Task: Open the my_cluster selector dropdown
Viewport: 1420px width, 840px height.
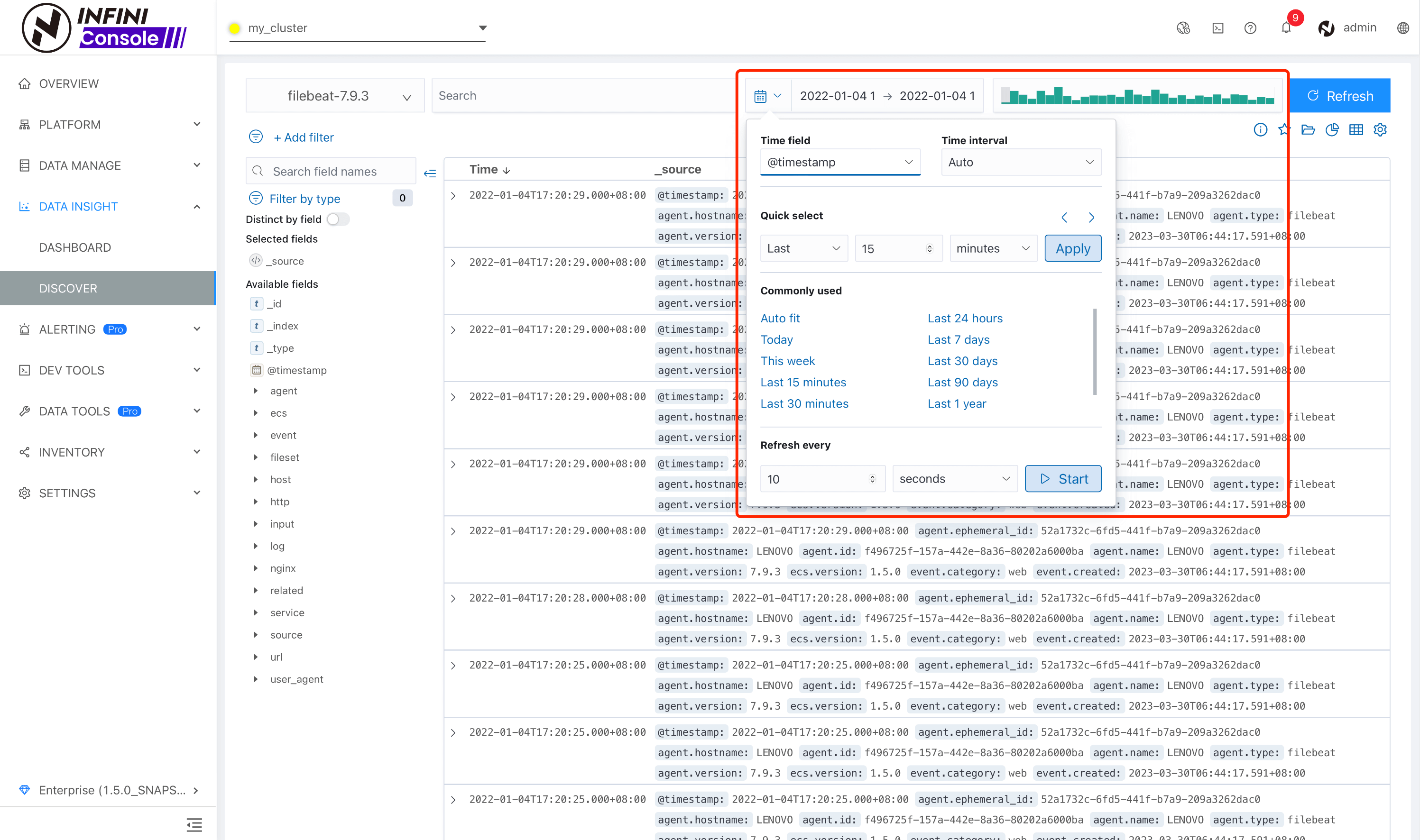Action: (x=358, y=28)
